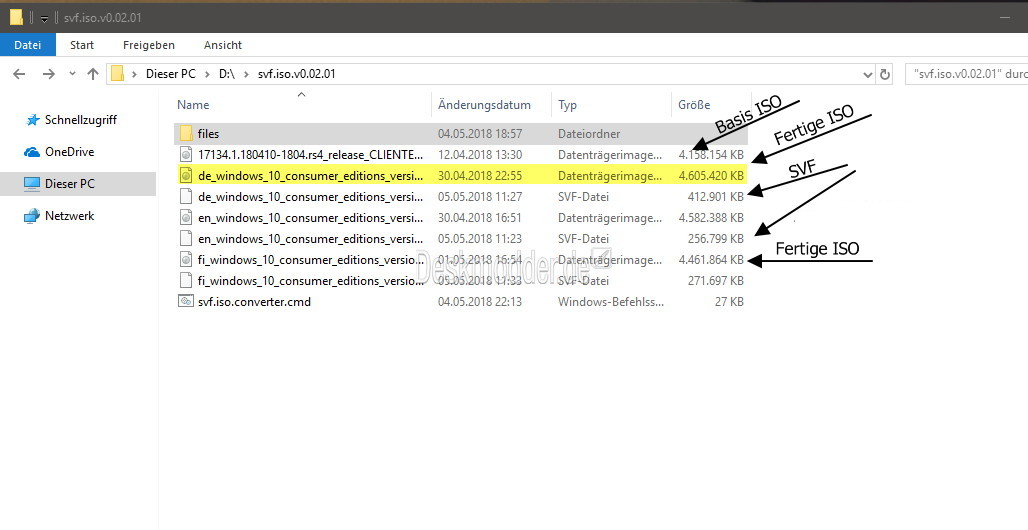Select Dieser PC in the navigation pane
The width and height of the screenshot is (1028, 530).
coord(69,184)
